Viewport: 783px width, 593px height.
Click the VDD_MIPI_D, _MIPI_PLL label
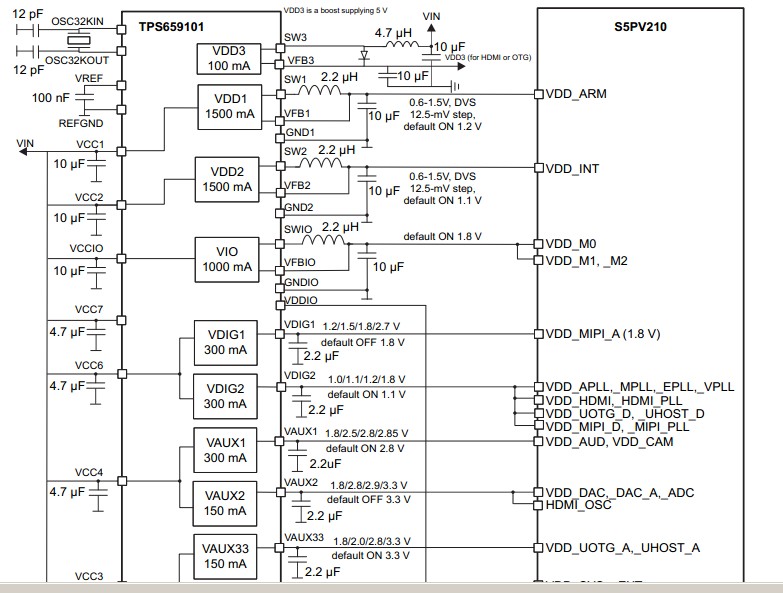[617, 427]
